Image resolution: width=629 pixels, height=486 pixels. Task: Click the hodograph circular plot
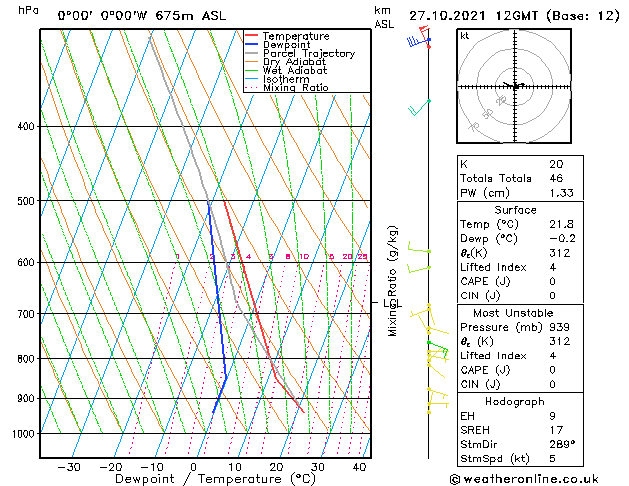tap(515, 87)
